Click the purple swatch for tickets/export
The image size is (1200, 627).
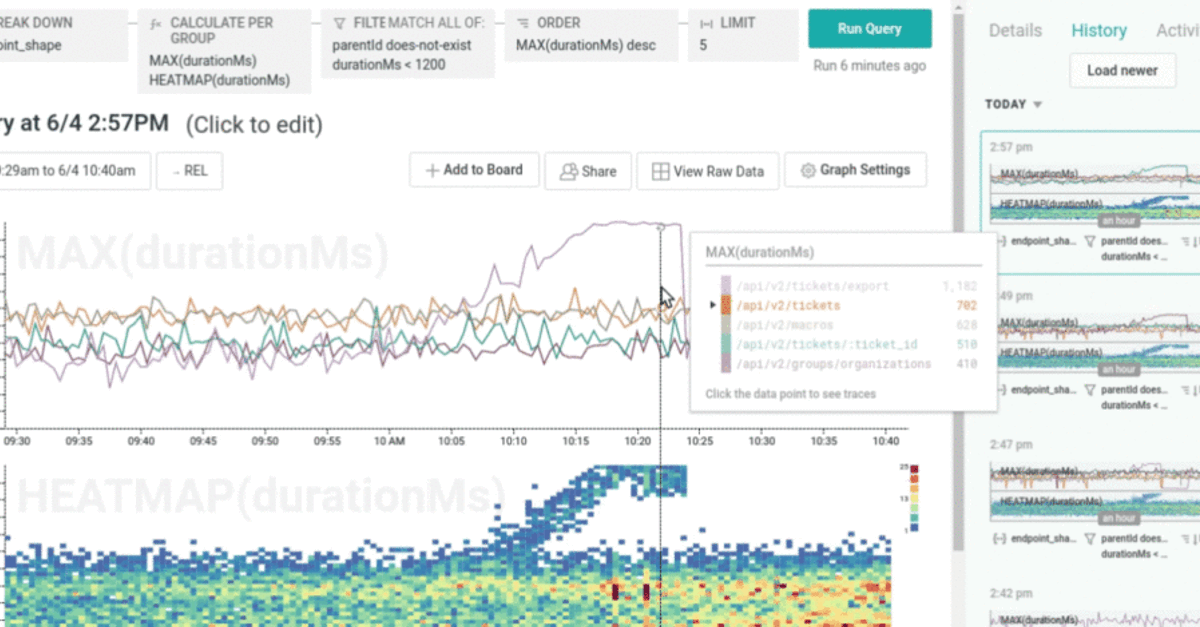pos(726,286)
